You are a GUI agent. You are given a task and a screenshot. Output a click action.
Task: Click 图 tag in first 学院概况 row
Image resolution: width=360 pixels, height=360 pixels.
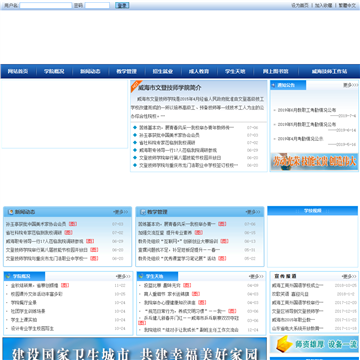coord(65,285)
